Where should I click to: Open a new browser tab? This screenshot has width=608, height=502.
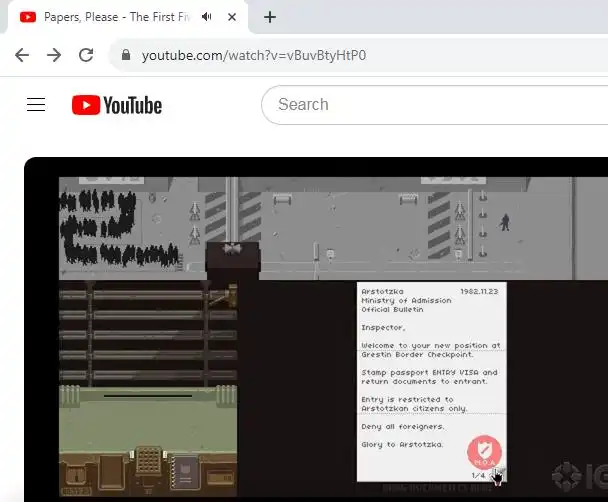(x=270, y=17)
